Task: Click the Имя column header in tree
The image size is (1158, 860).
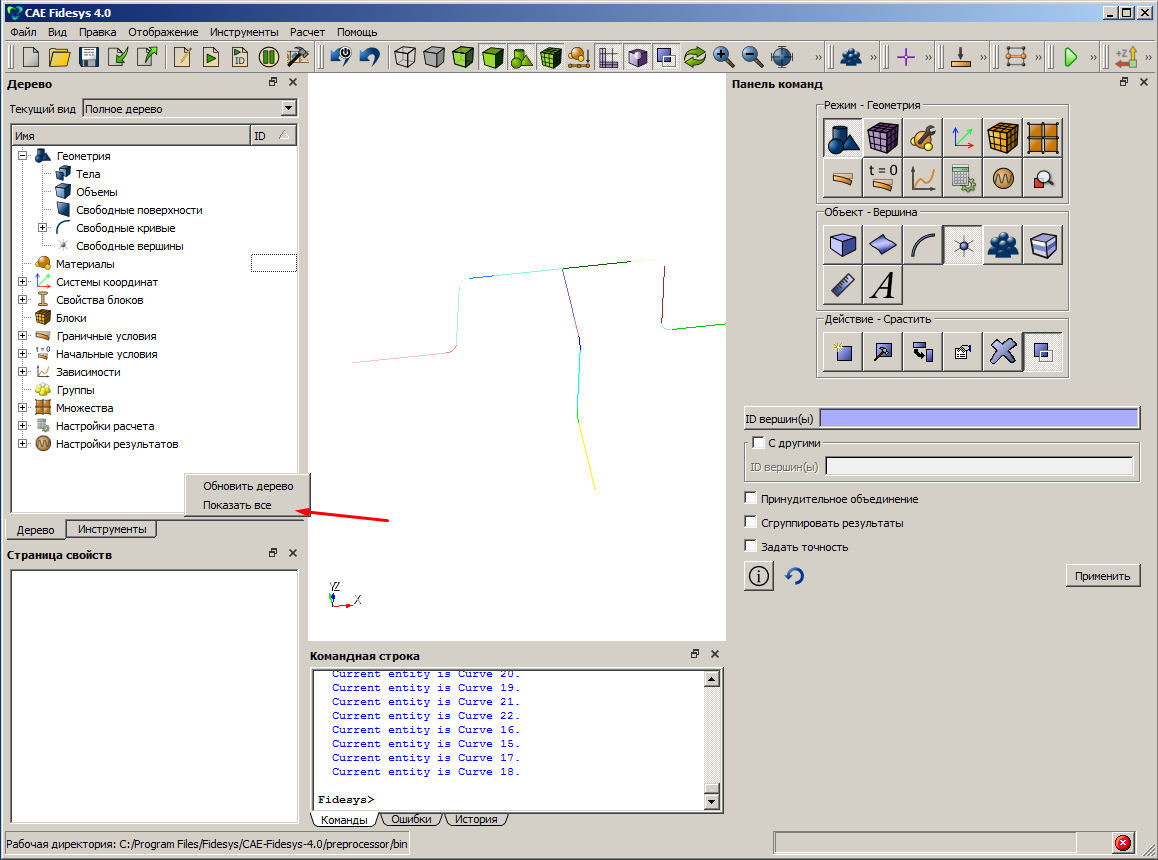Action: (131, 135)
